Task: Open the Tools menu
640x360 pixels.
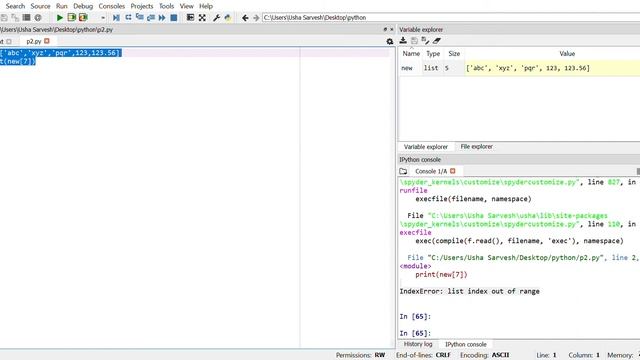Action: pyautogui.click(x=166, y=6)
